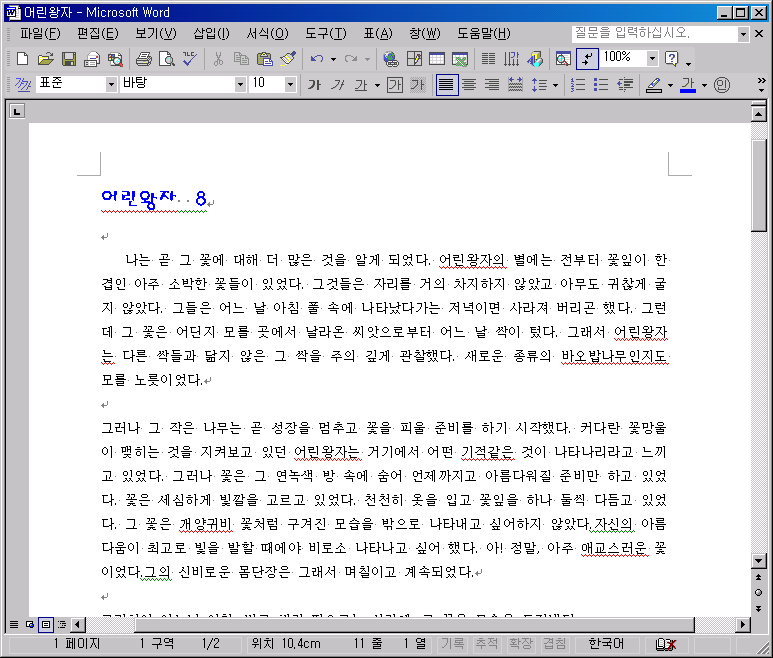773x658 pixels.
Task: Switch to Outline view button
Action: coord(62,624)
